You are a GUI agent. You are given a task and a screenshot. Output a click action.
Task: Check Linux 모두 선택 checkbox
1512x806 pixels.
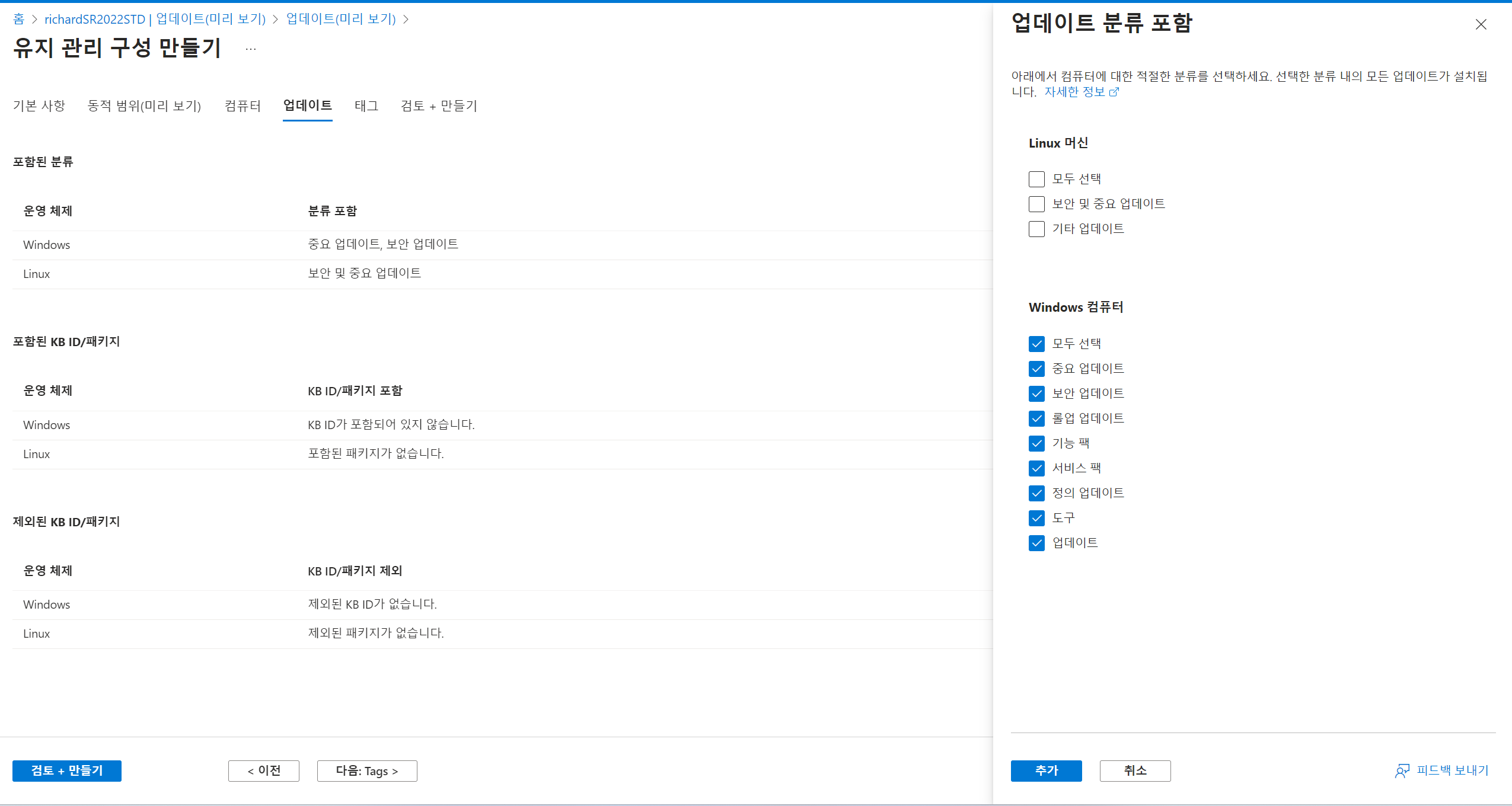1036,179
